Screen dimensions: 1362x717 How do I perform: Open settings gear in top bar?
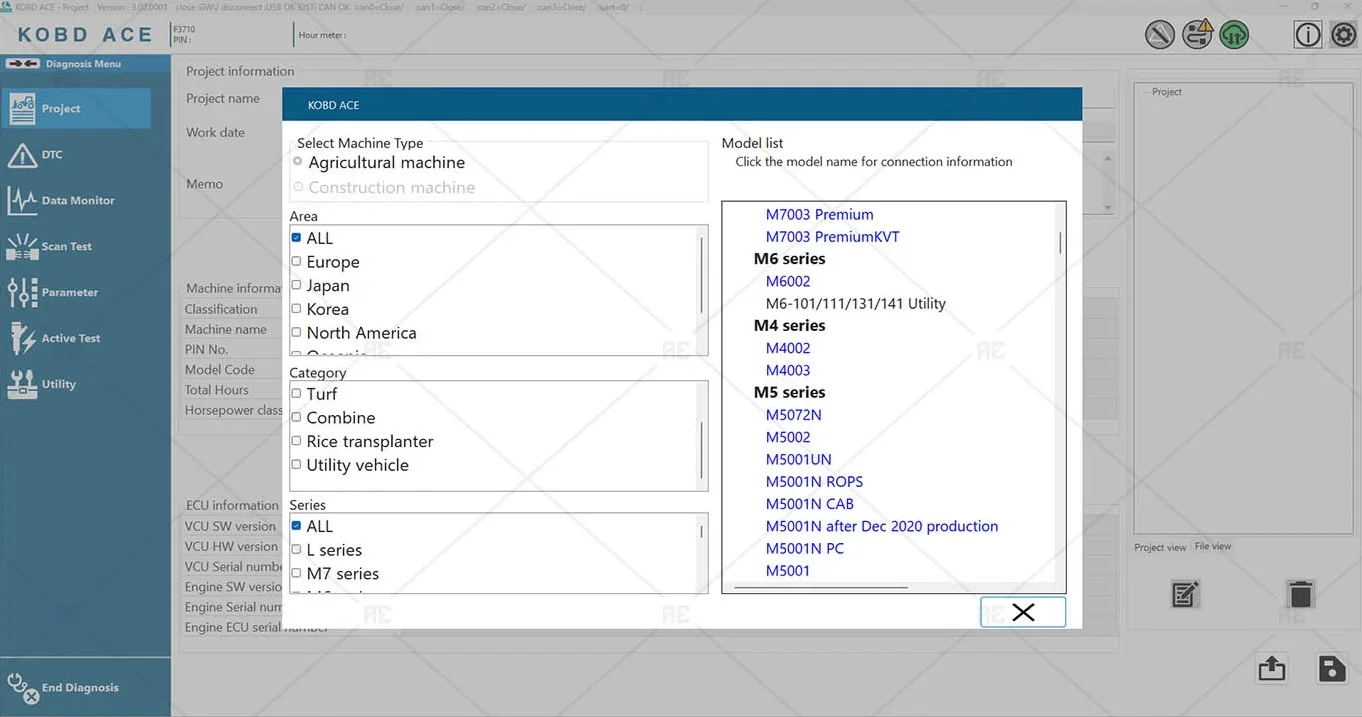(1344, 35)
